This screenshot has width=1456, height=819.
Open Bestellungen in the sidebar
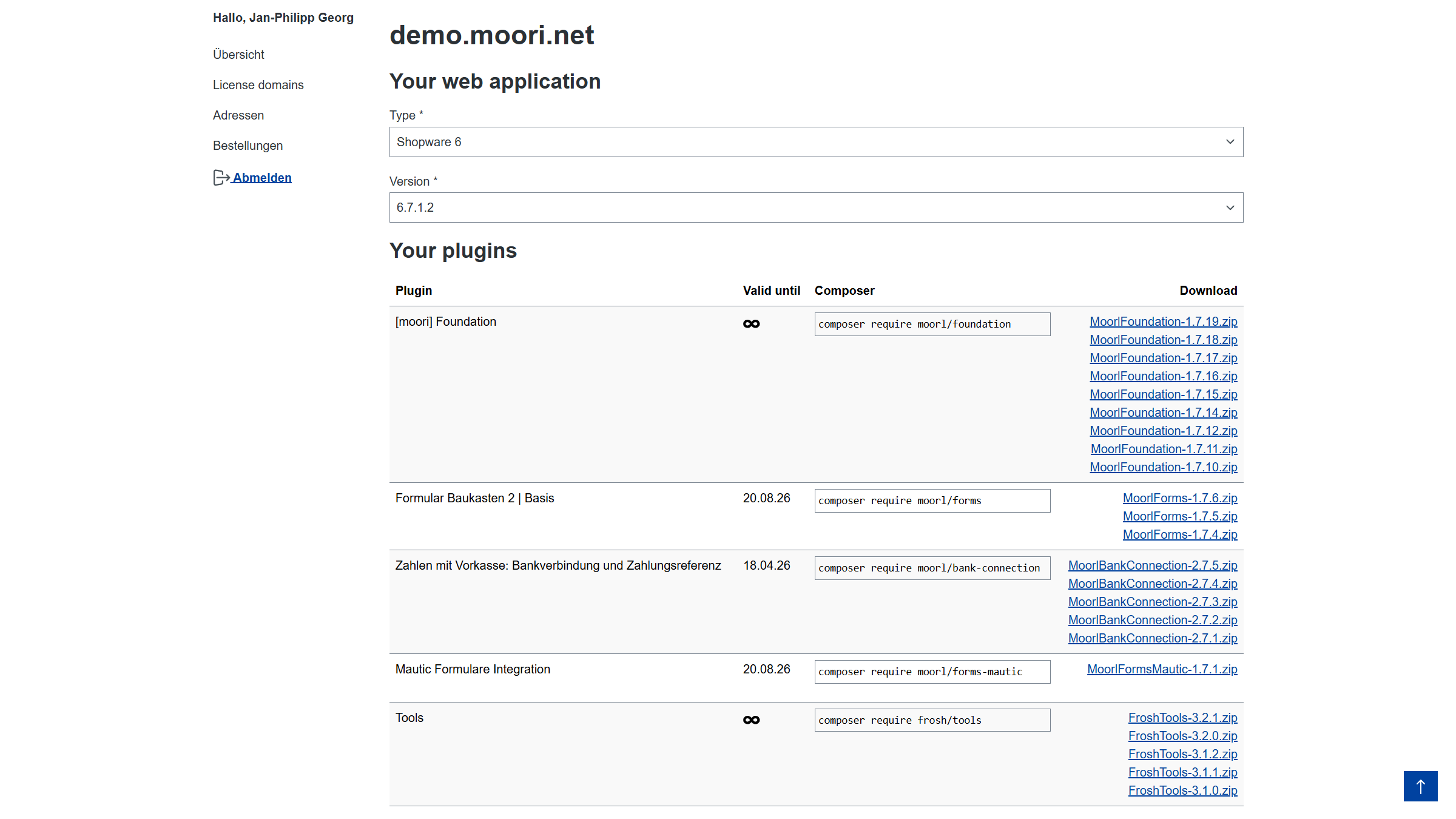(x=248, y=146)
